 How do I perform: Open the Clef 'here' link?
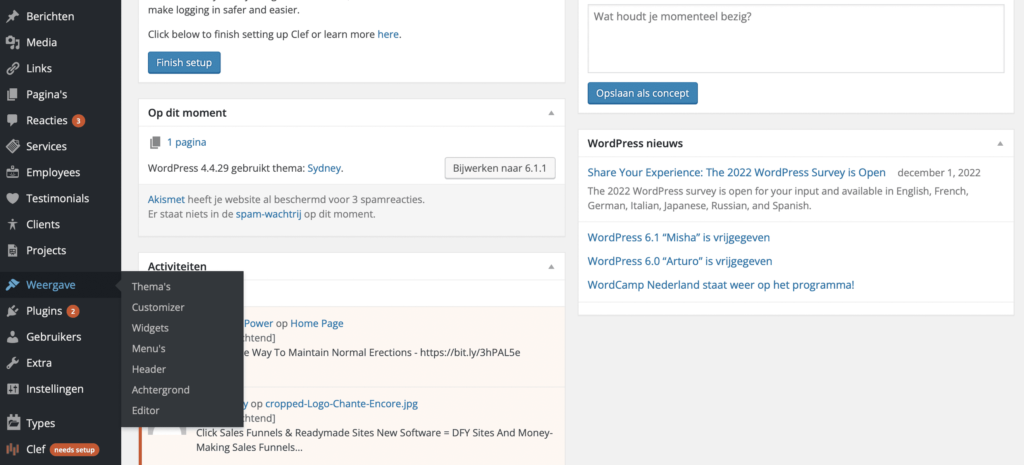388,34
